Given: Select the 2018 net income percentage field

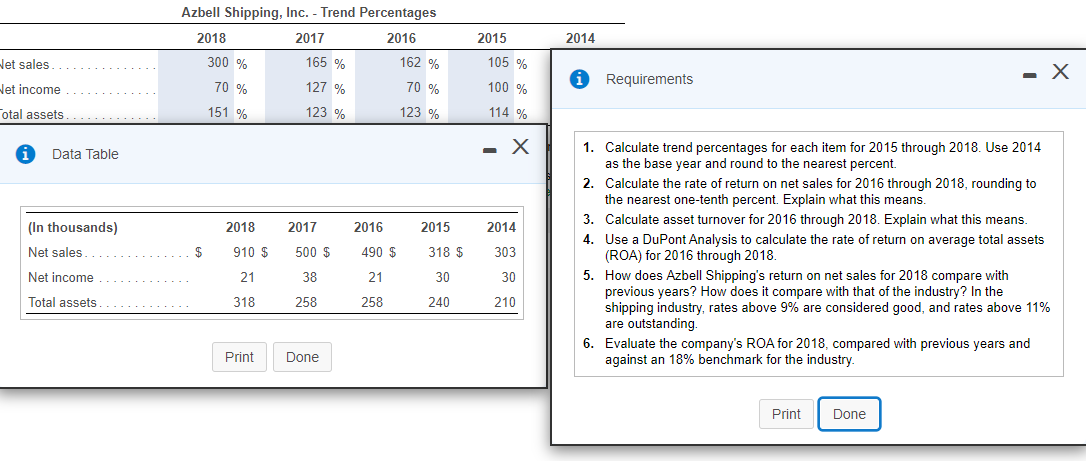Looking at the screenshot, I should click(x=214, y=88).
